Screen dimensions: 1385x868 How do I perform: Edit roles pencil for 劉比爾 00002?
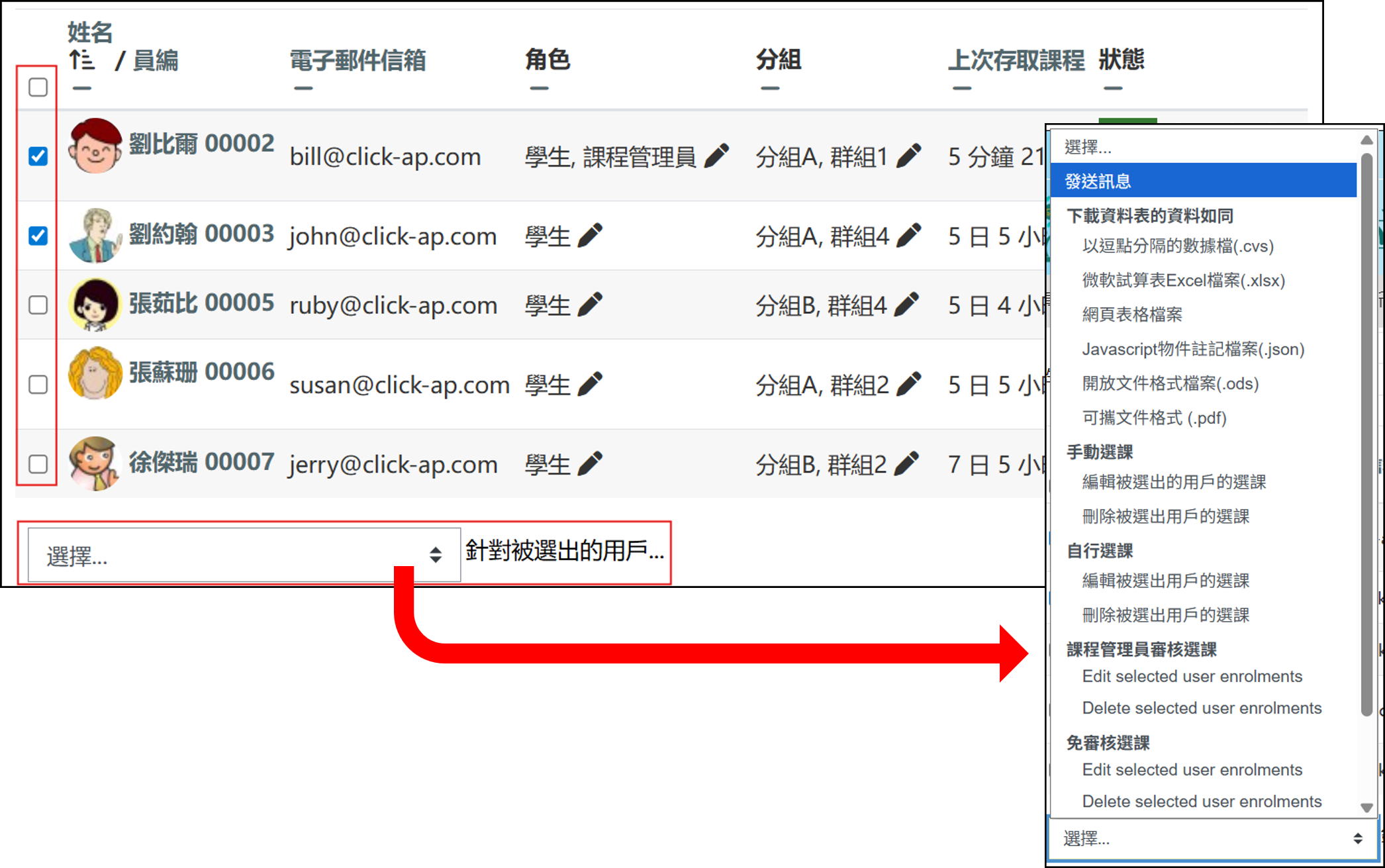coord(717,156)
